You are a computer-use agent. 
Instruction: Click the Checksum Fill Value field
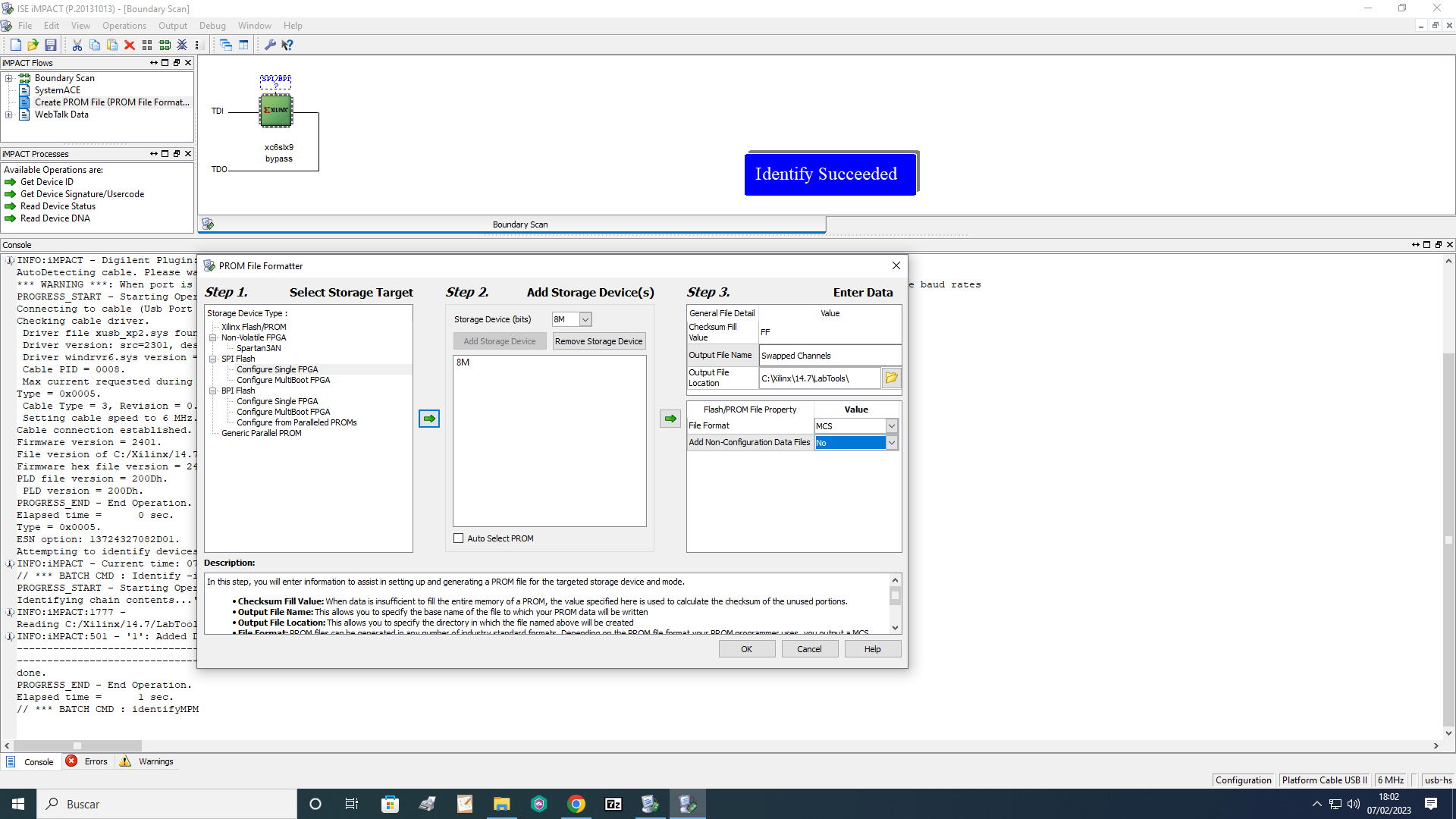(x=830, y=332)
